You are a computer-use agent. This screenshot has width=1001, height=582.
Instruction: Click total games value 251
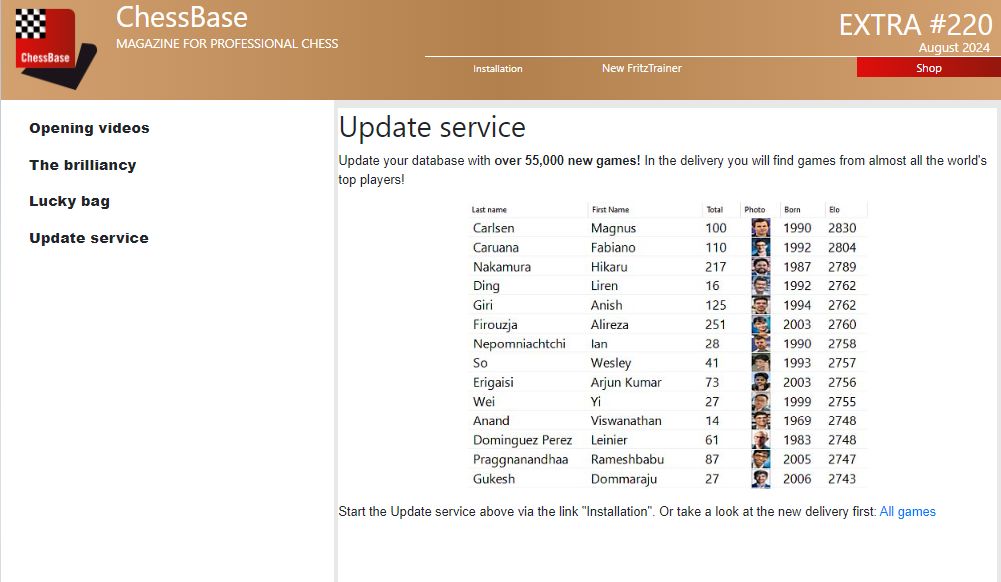click(x=715, y=324)
